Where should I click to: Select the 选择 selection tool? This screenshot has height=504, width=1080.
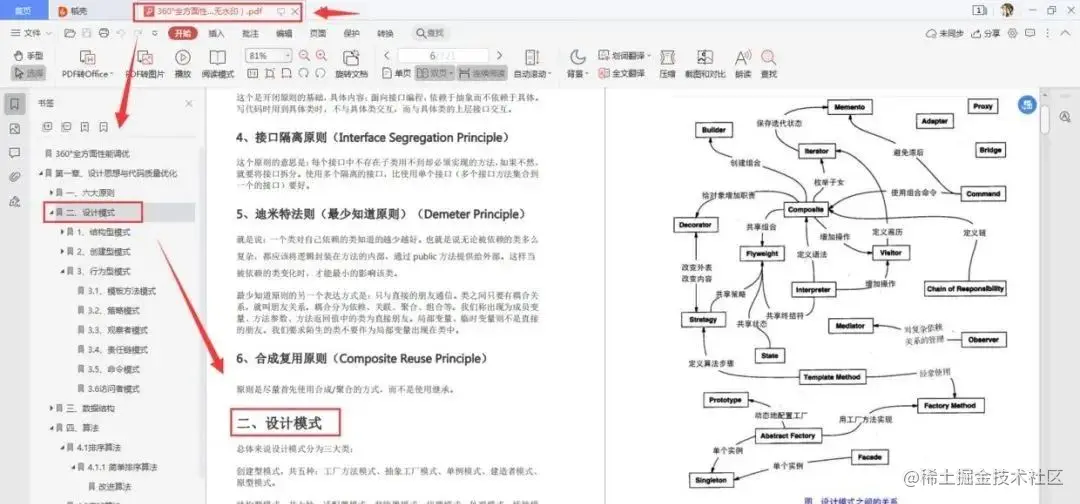[28, 72]
